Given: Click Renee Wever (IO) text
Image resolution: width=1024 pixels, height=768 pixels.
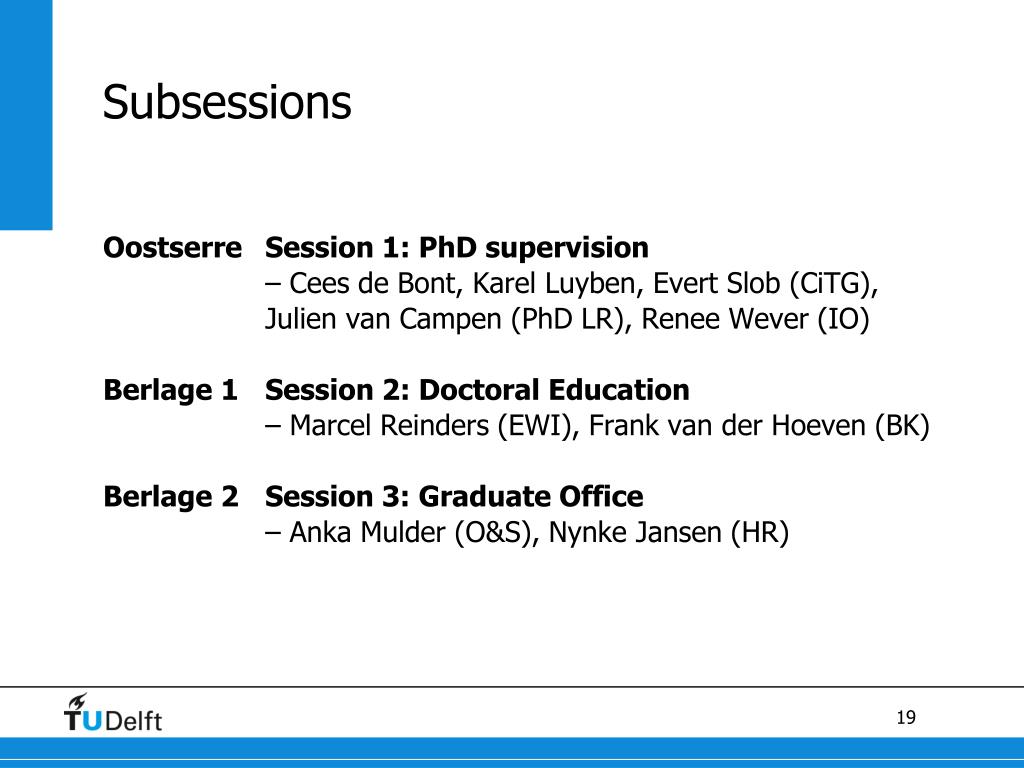Looking at the screenshot, I should pos(756,319).
